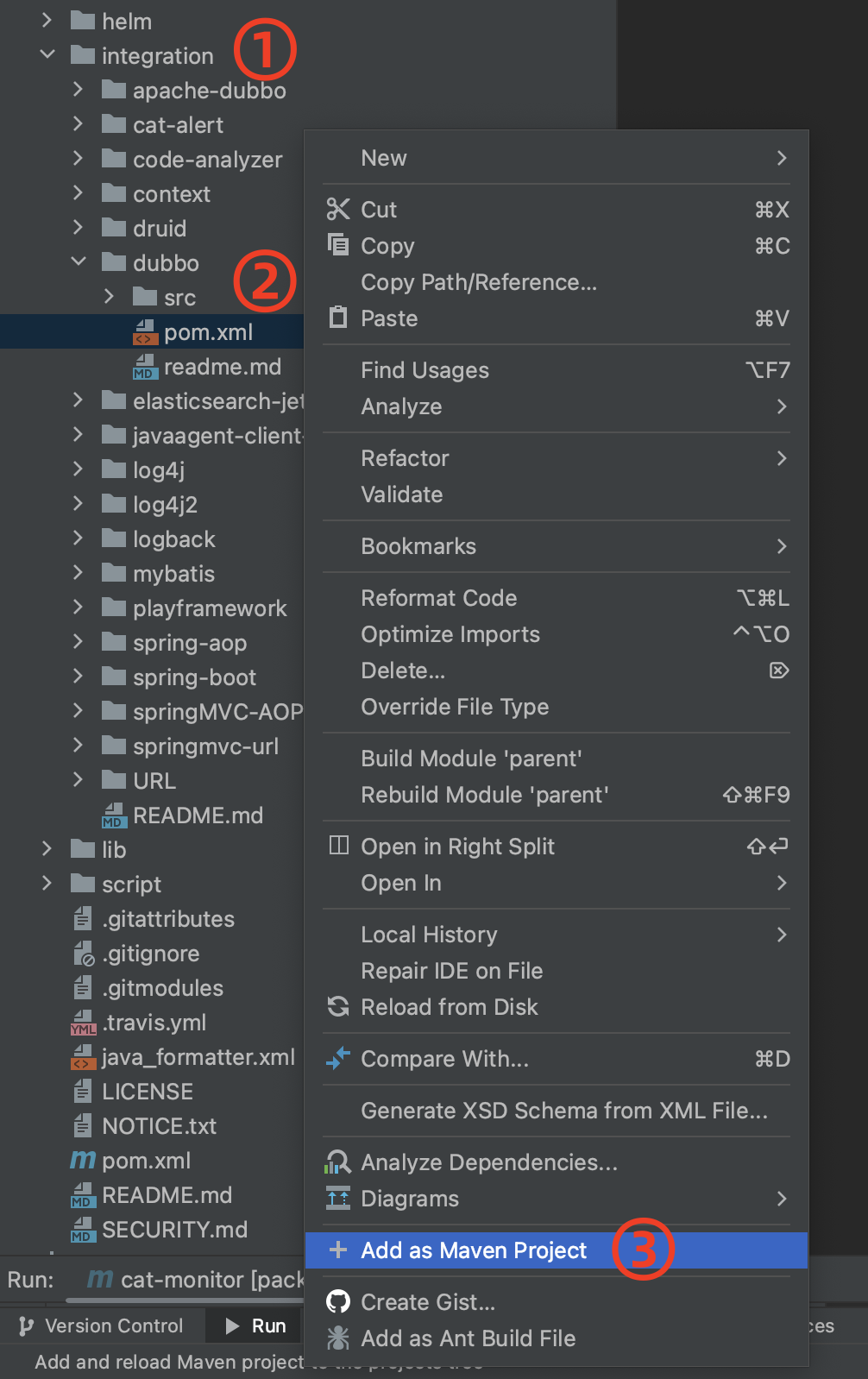Expand the lib folder
Screen dimensions: 868x1379
(47, 848)
